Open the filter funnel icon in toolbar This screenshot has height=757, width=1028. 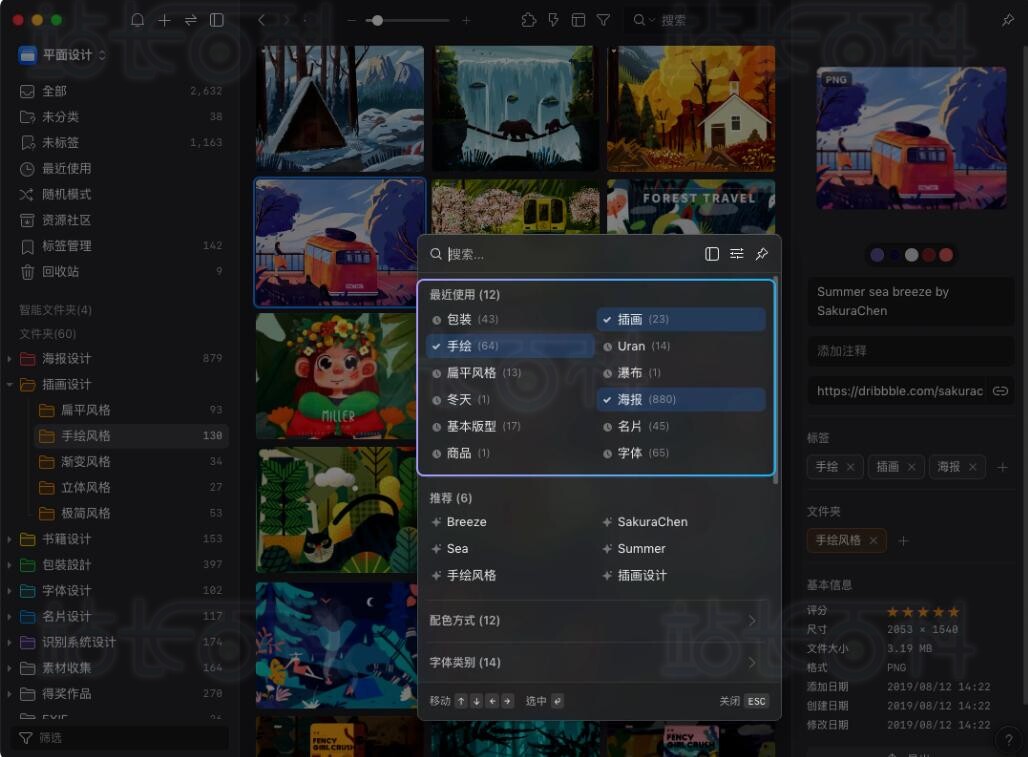point(604,20)
